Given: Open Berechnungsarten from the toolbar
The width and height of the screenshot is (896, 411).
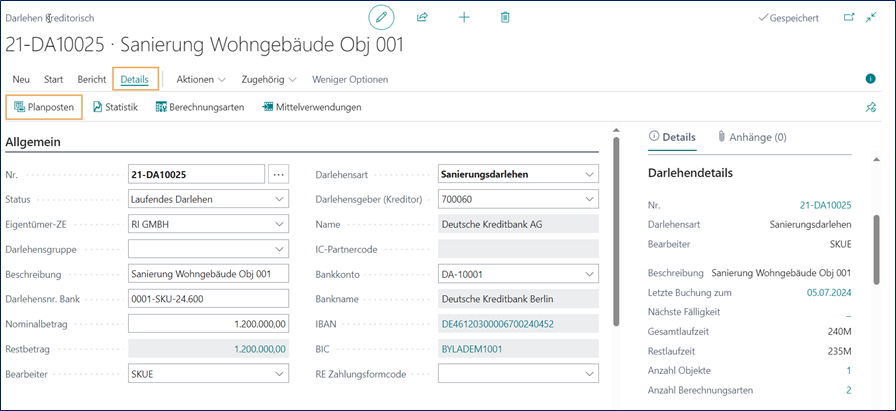Looking at the screenshot, I should [200, 107].
